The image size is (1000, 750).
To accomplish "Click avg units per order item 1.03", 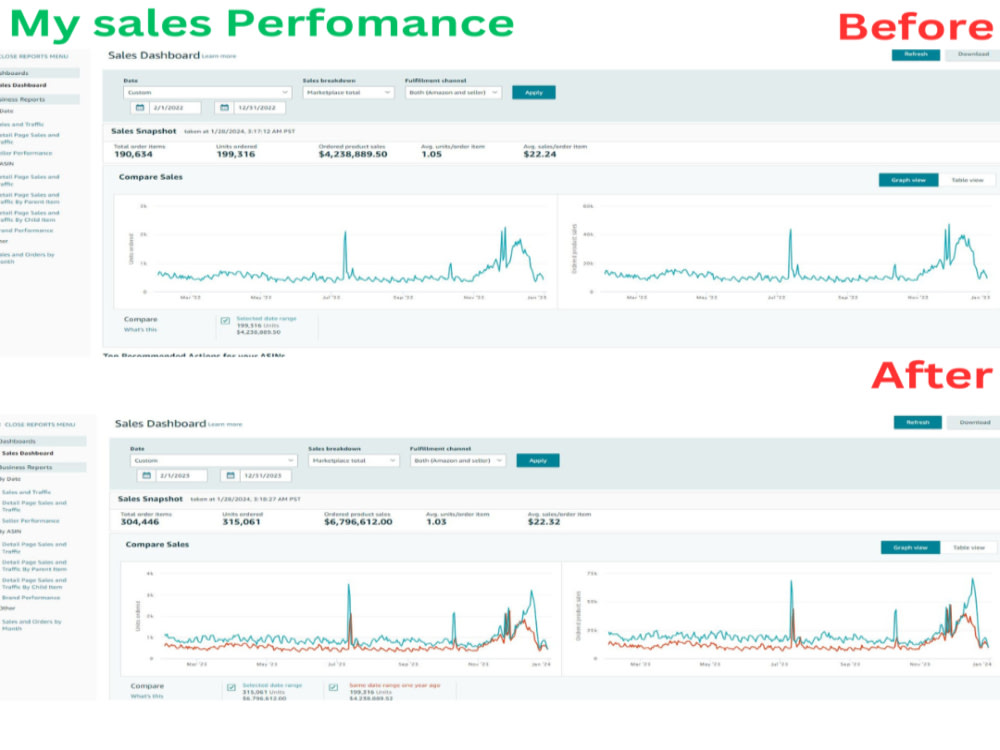I will pos(436,522).
